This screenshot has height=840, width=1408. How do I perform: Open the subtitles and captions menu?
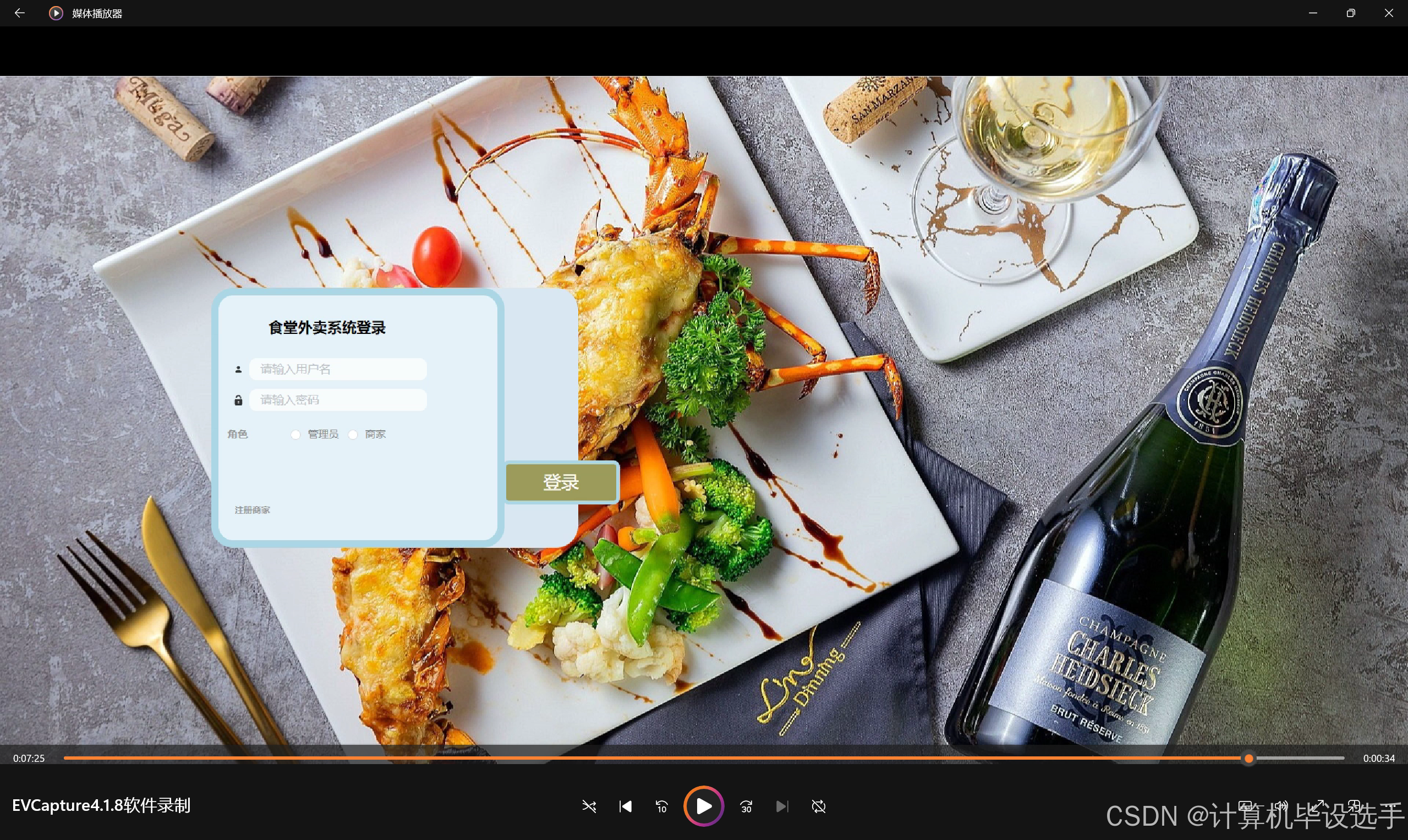tap(1245, 805)
